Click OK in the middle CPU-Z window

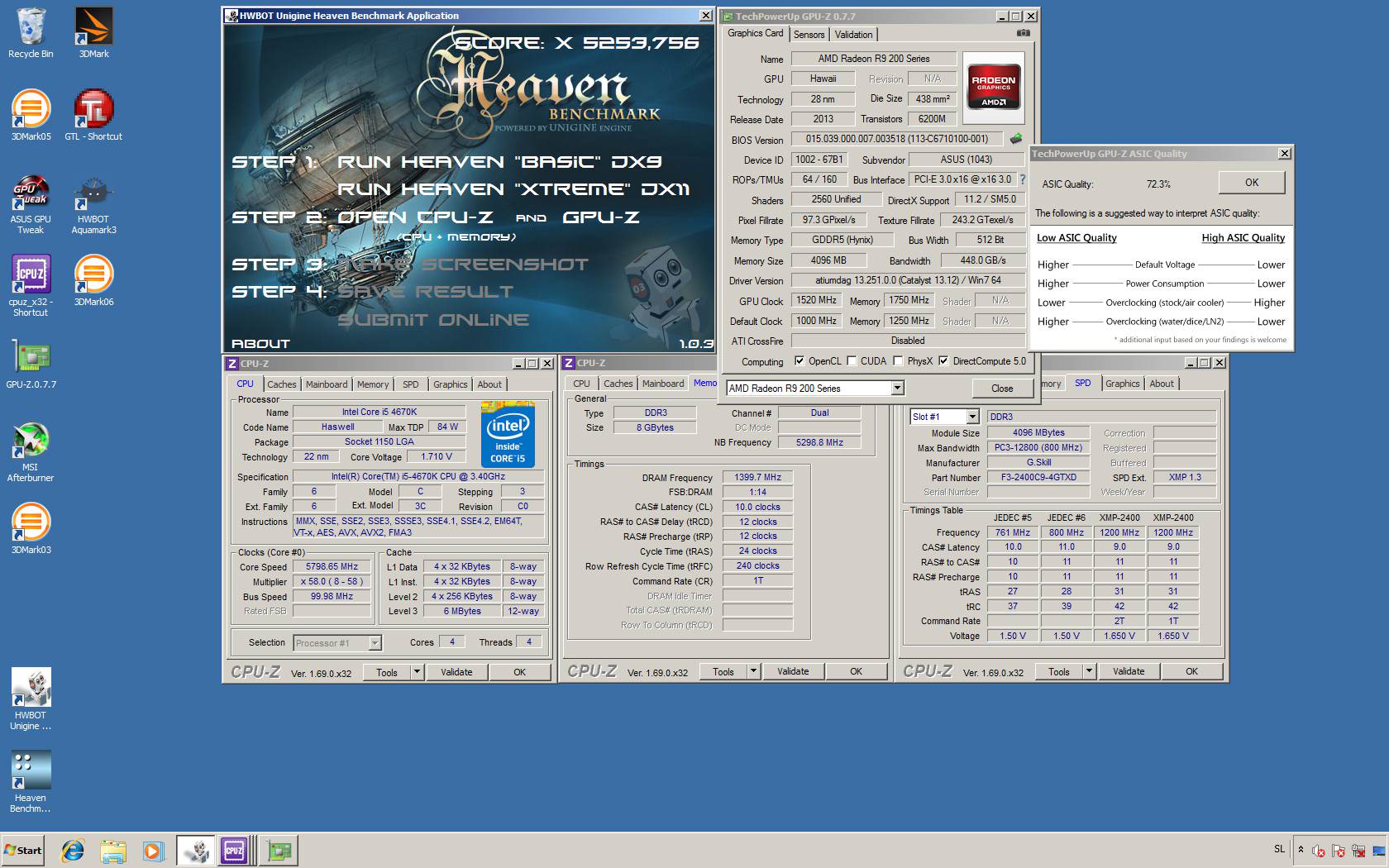coord(857,672)
